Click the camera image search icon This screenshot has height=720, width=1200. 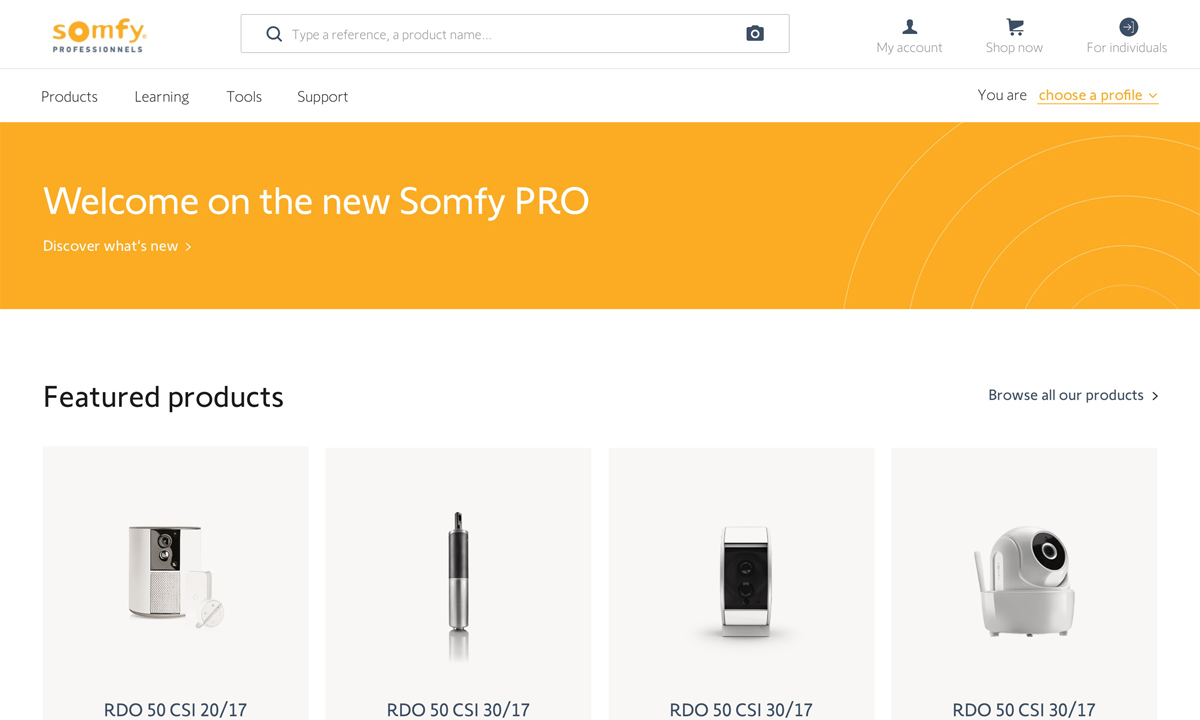coord(755,34)
